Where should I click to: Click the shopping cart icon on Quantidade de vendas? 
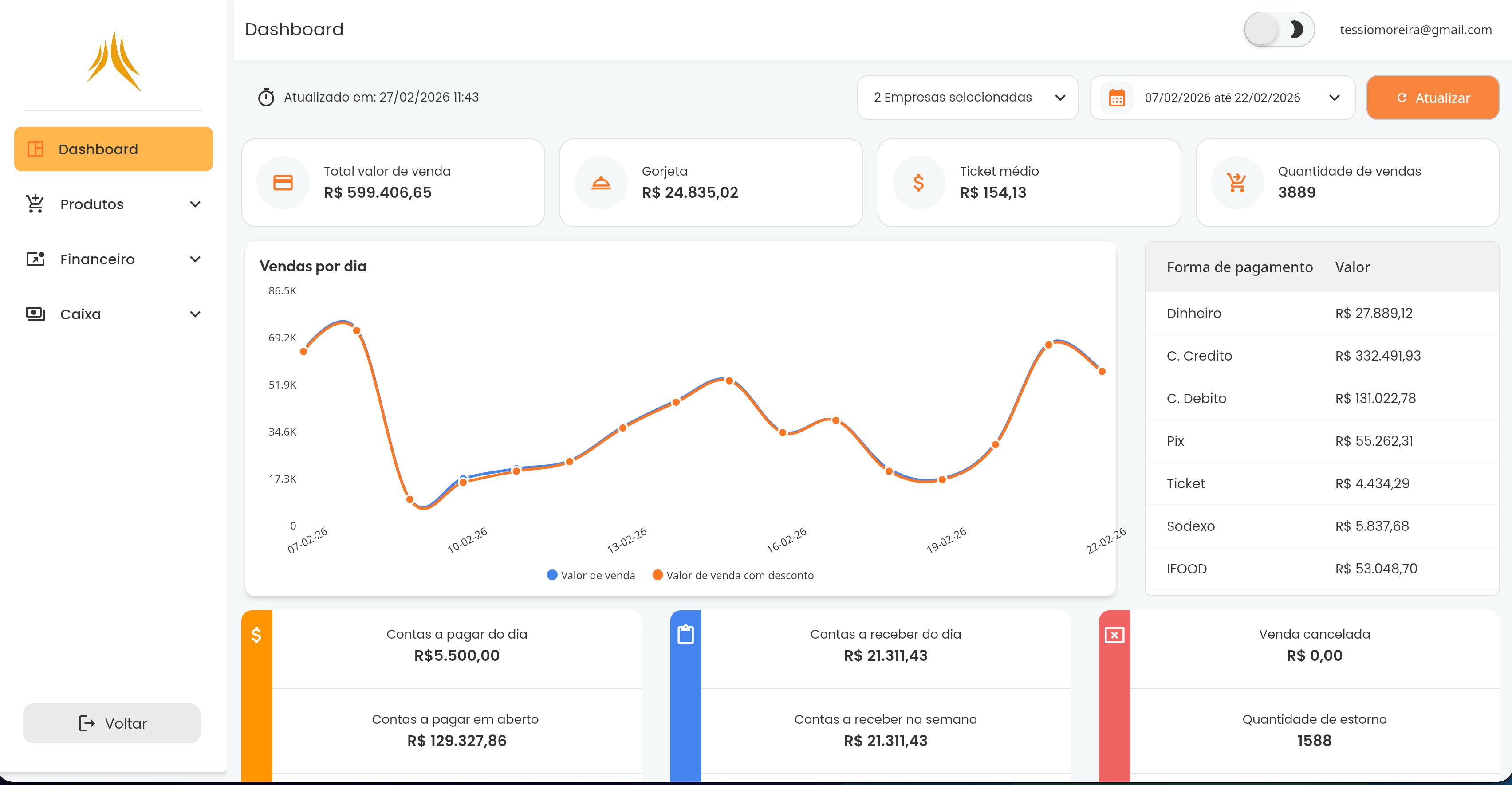pyautogui.click(x=1236, y=182)
